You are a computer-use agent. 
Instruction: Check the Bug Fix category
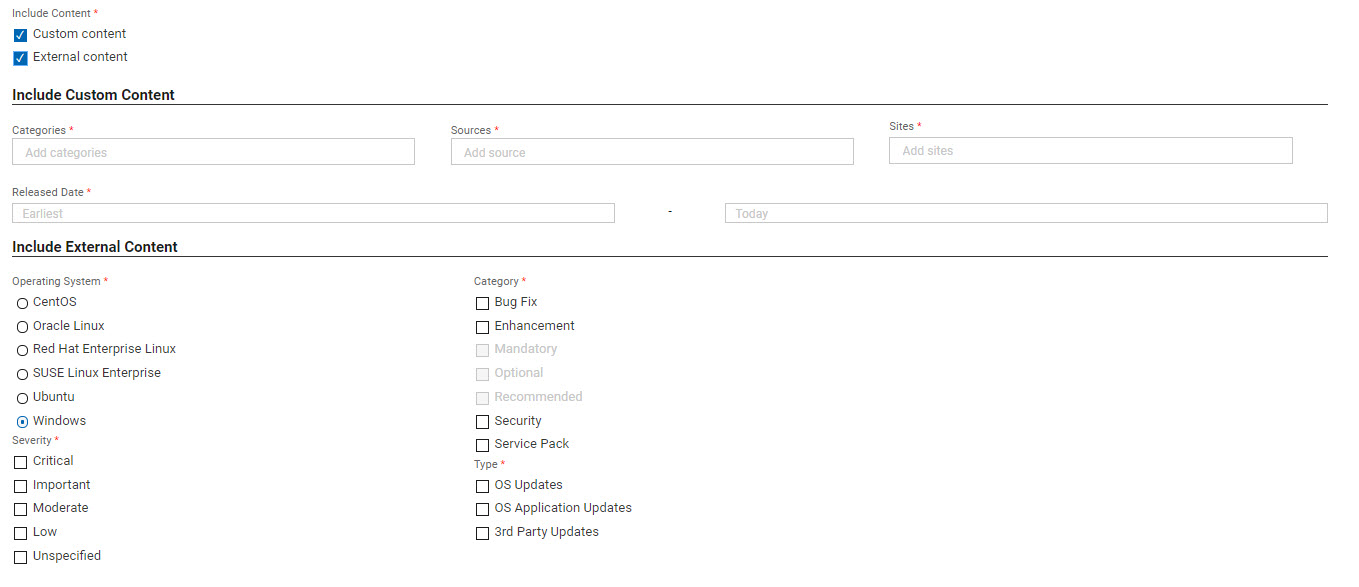[x=483, y=303]
